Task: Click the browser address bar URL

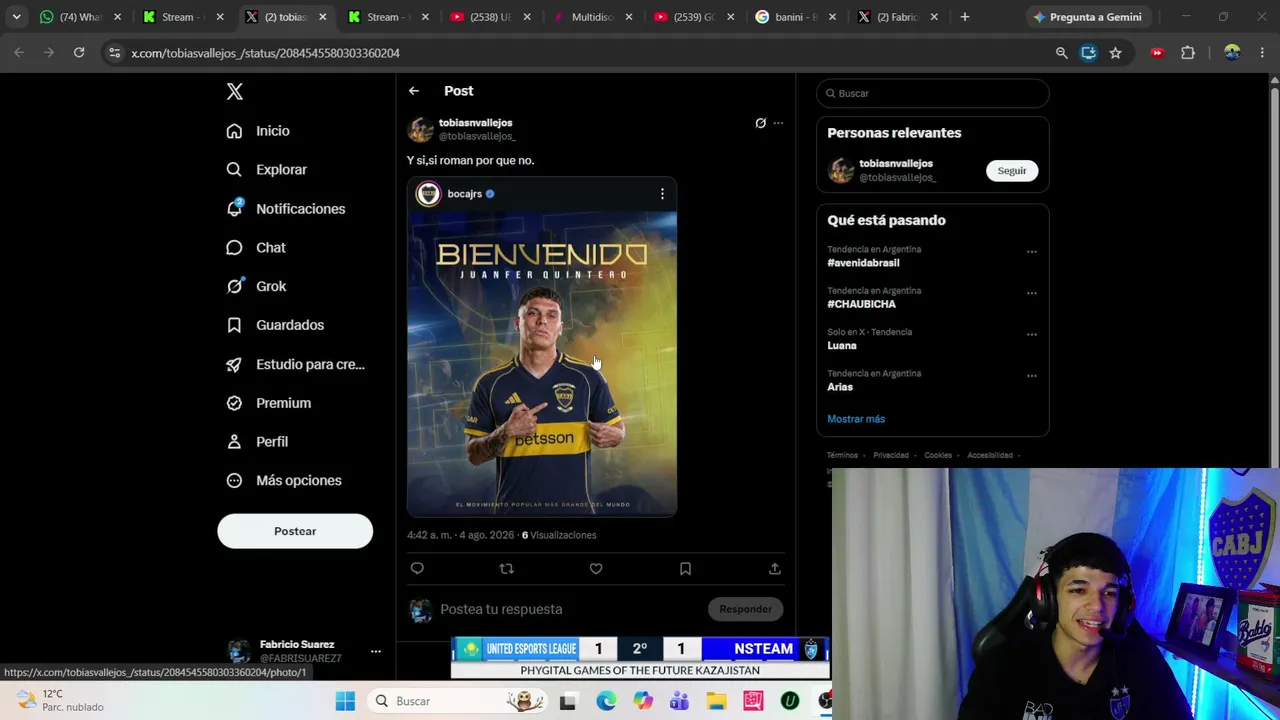Action: (x=265, y=53)
